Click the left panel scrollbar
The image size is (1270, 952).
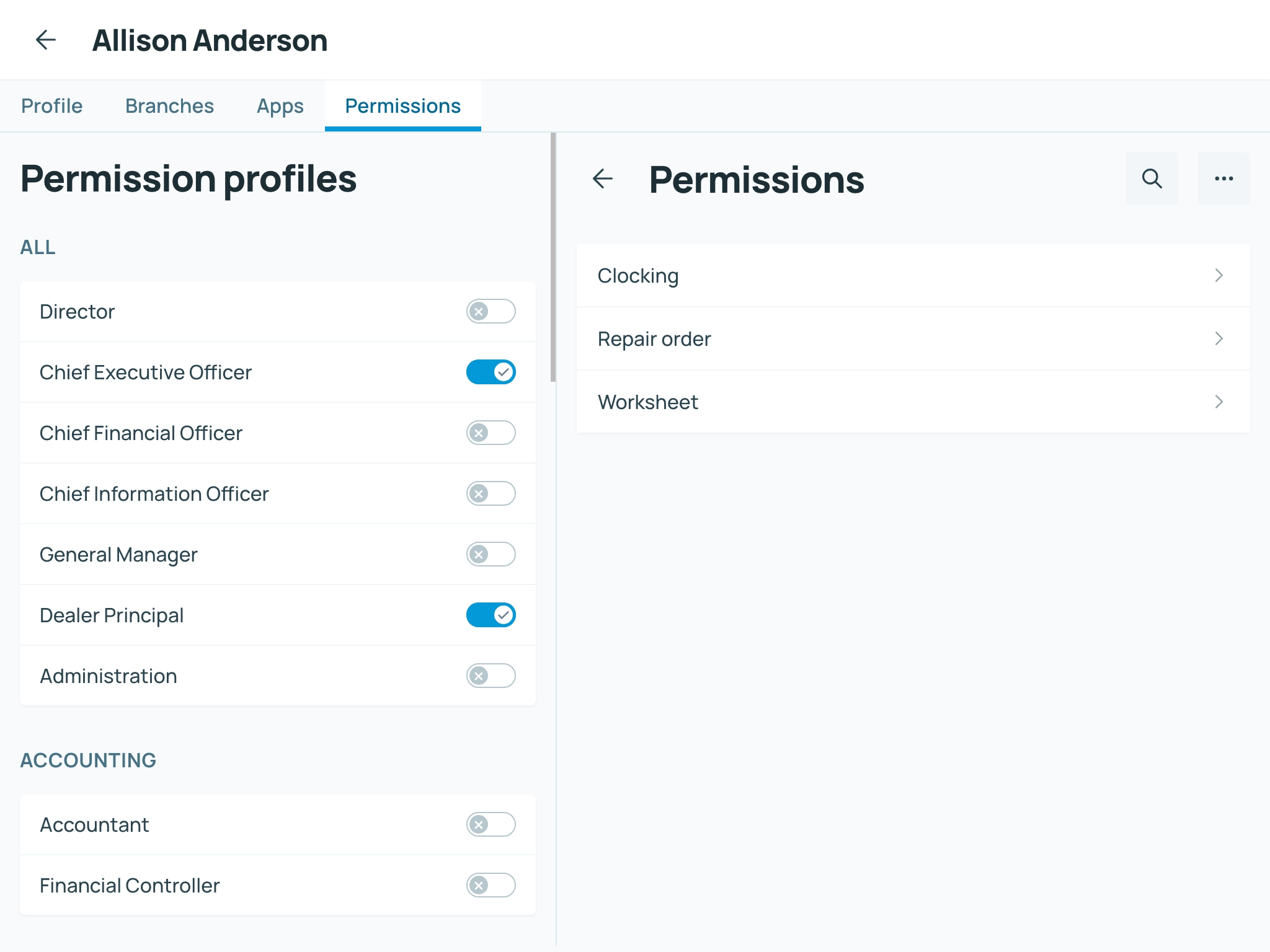point(553,257)
